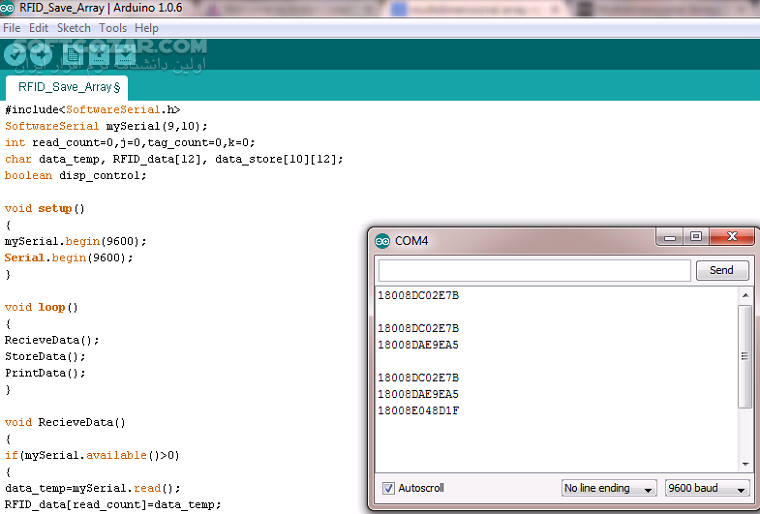Toggle the Autoscroll checkbox

[x=388, y=488]
